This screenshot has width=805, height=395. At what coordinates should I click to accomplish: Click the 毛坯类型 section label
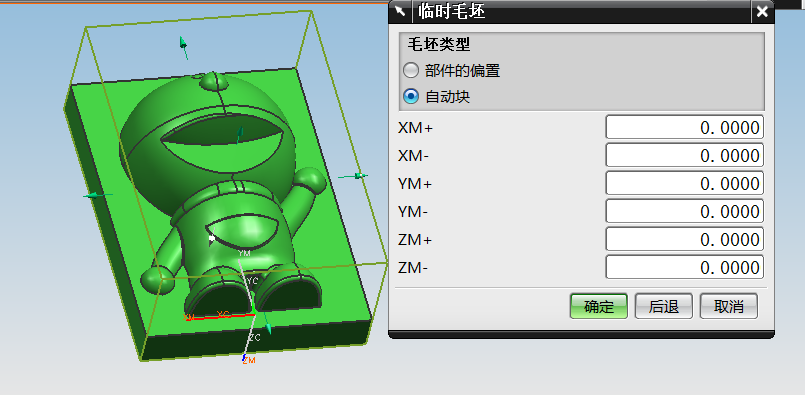439,45
